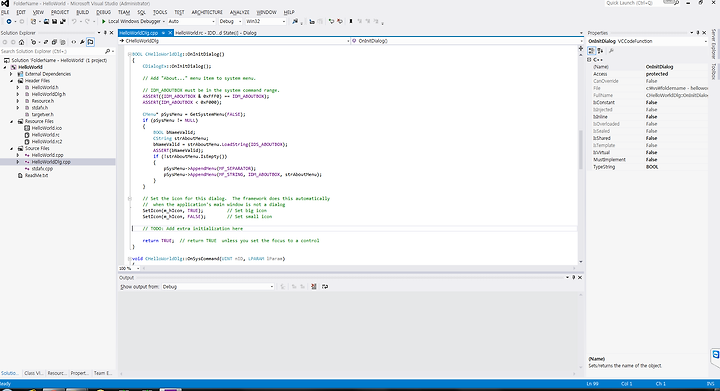
Task: Open the Server Explorer side tab
Action: [x=714, y=45]
